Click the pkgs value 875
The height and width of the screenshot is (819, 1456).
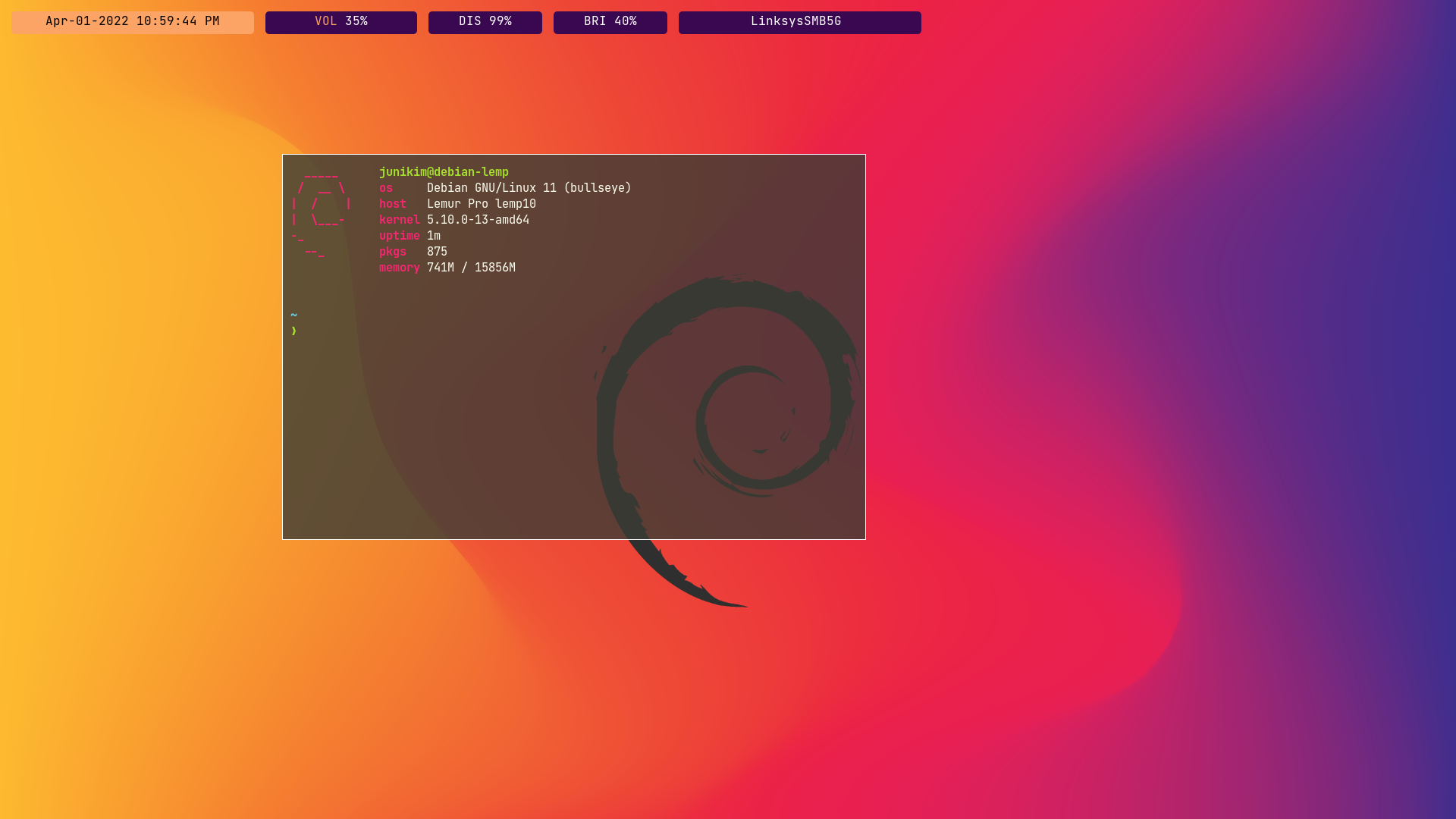(437, 252)
